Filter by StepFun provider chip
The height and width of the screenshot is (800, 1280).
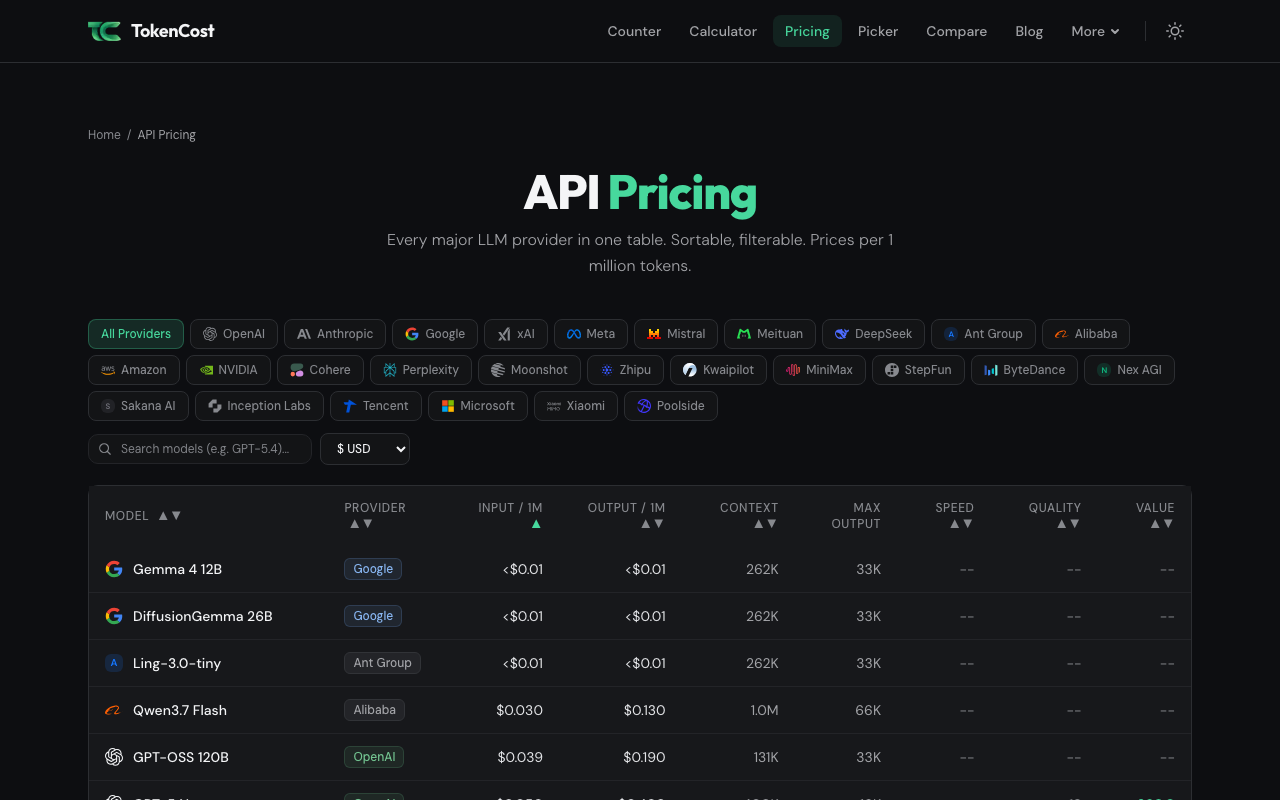click(918, 370)
